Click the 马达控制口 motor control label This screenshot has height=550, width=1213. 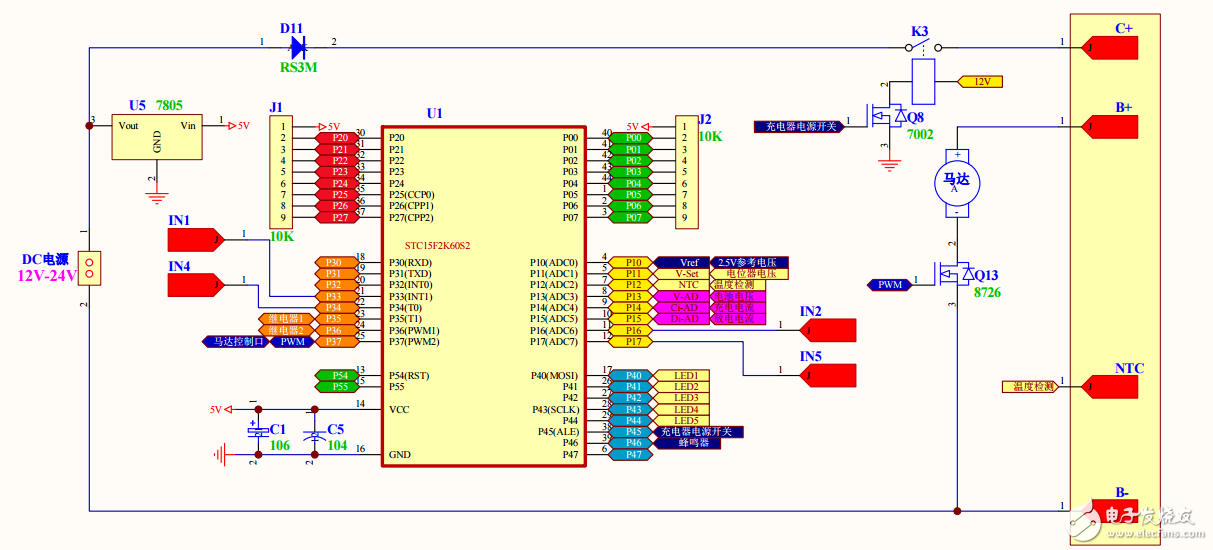click(237, 342)
